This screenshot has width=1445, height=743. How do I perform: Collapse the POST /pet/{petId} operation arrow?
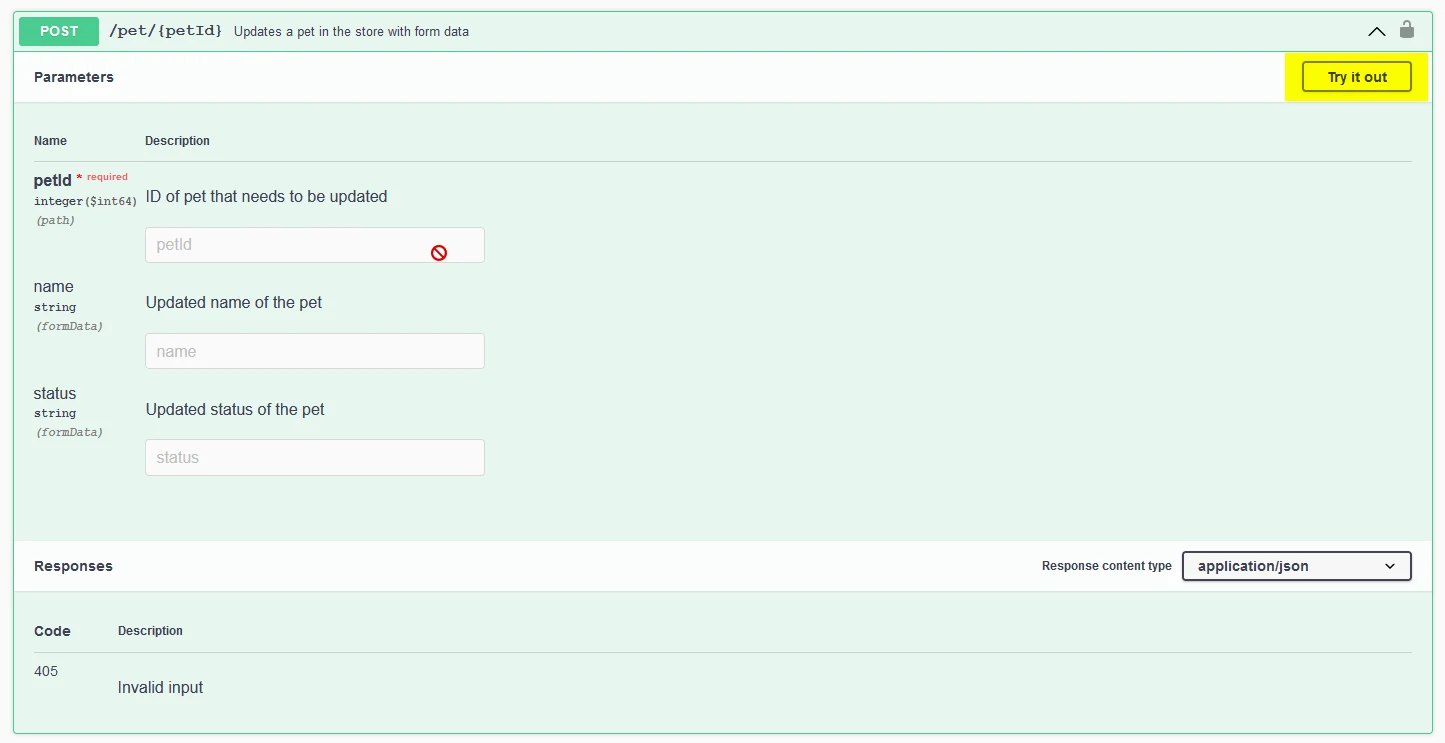click(1377, 31)
